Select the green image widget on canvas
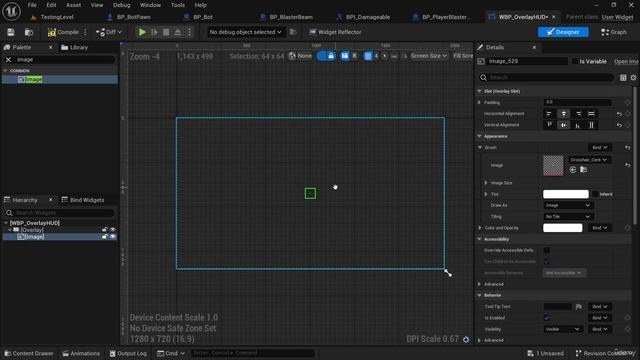The width and height of the screenshot is (640, 360). click(x=310, y=193)
